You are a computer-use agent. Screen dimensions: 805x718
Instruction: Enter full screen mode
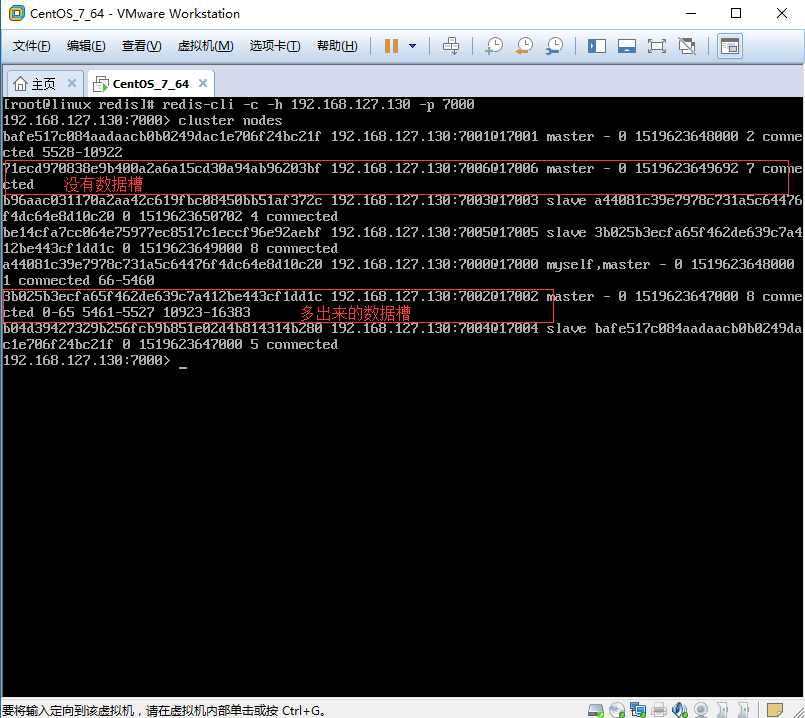coord(657,46)
